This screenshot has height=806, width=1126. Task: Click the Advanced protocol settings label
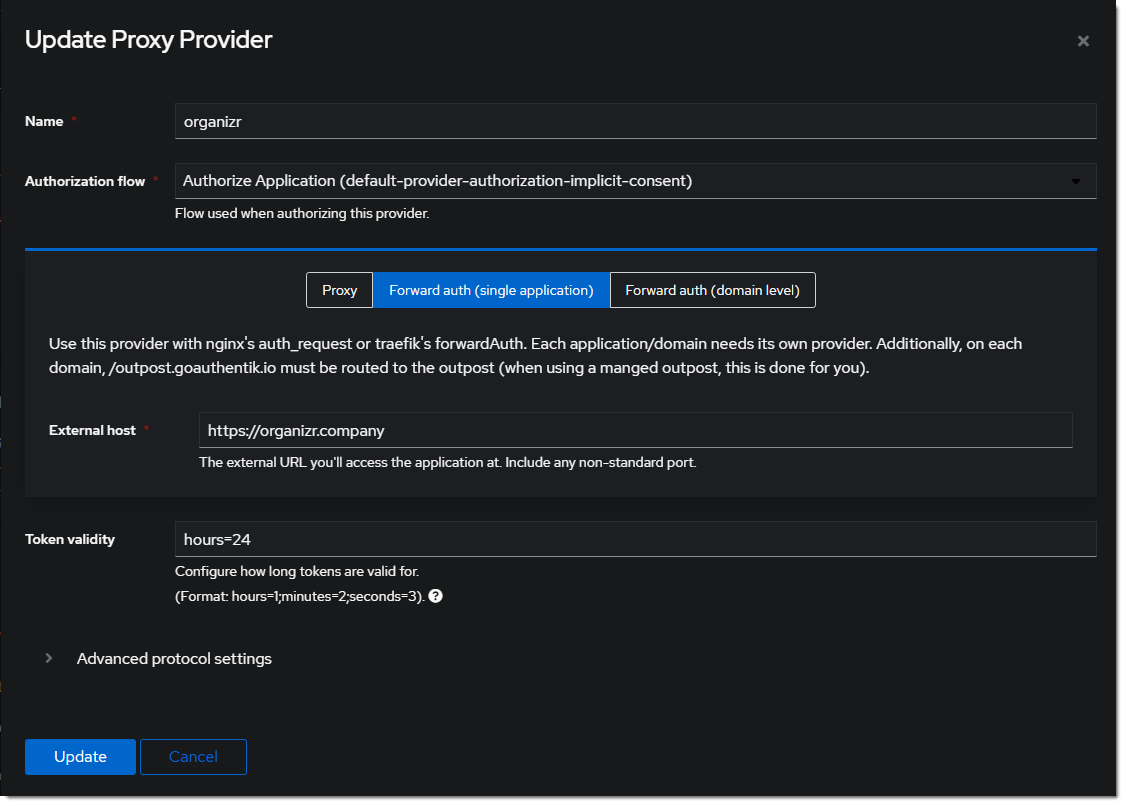(x=174, y=659)
